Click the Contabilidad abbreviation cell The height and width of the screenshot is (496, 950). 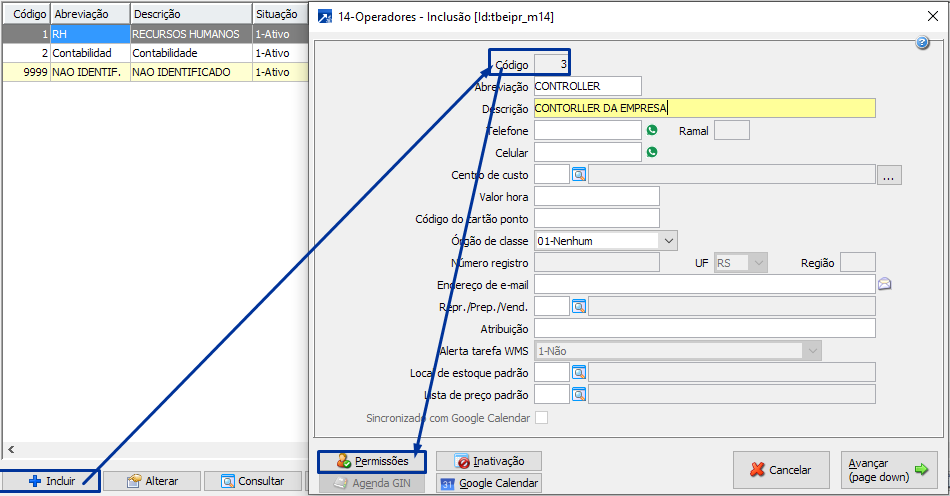(x=90, y=53)
